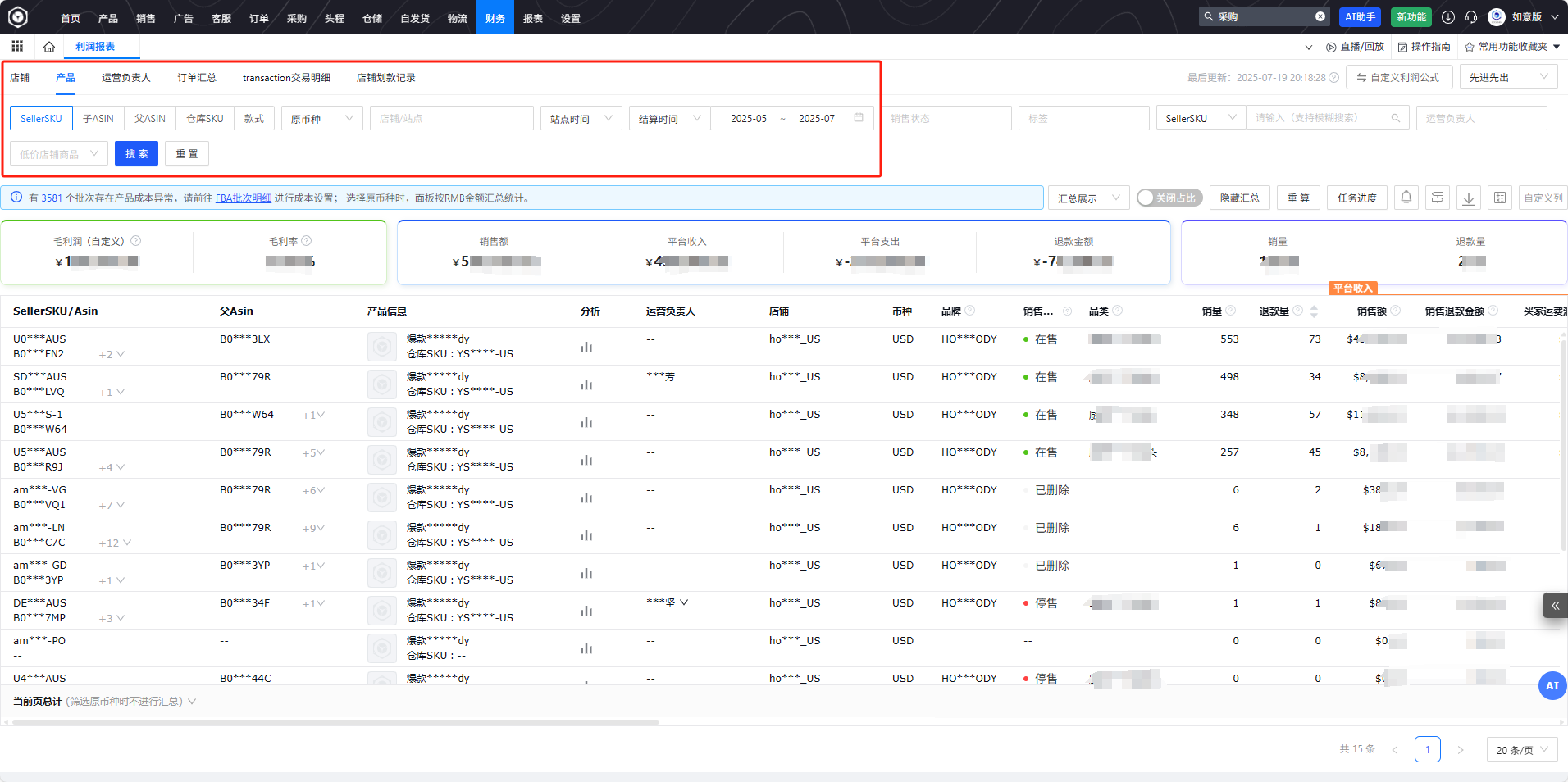Open the signpost guide icon beside the bell
Image resolution: width=1568 pixels, height=782 pixels.
(x=1437, y=197)
